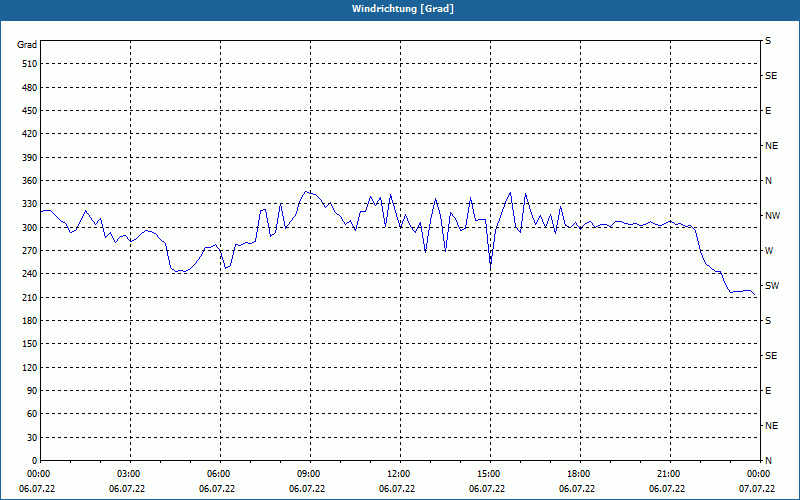
Task: Click the 210 value on the left axis
Action: [30, 297]
